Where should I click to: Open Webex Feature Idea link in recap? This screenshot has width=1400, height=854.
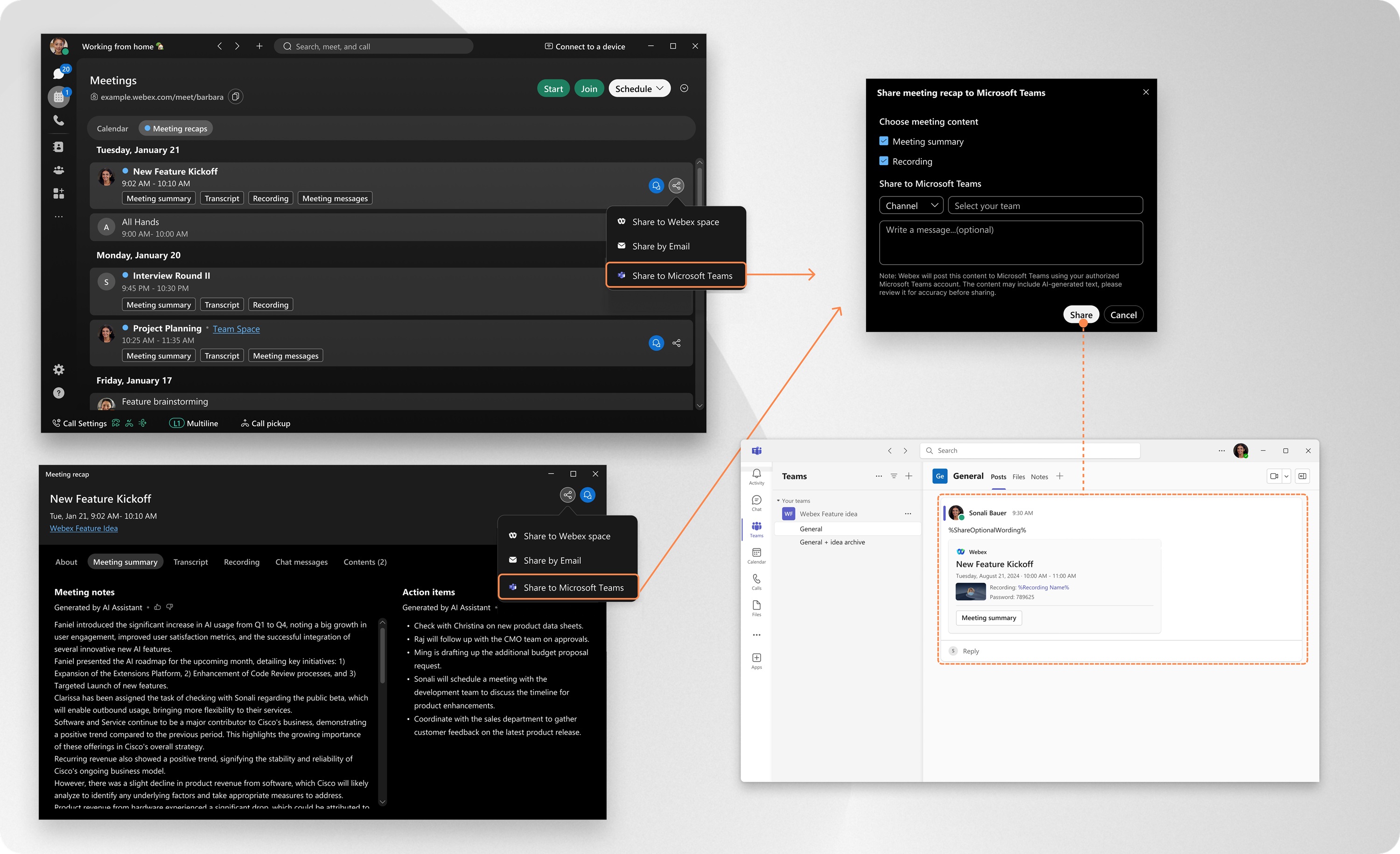pos(84,528)
